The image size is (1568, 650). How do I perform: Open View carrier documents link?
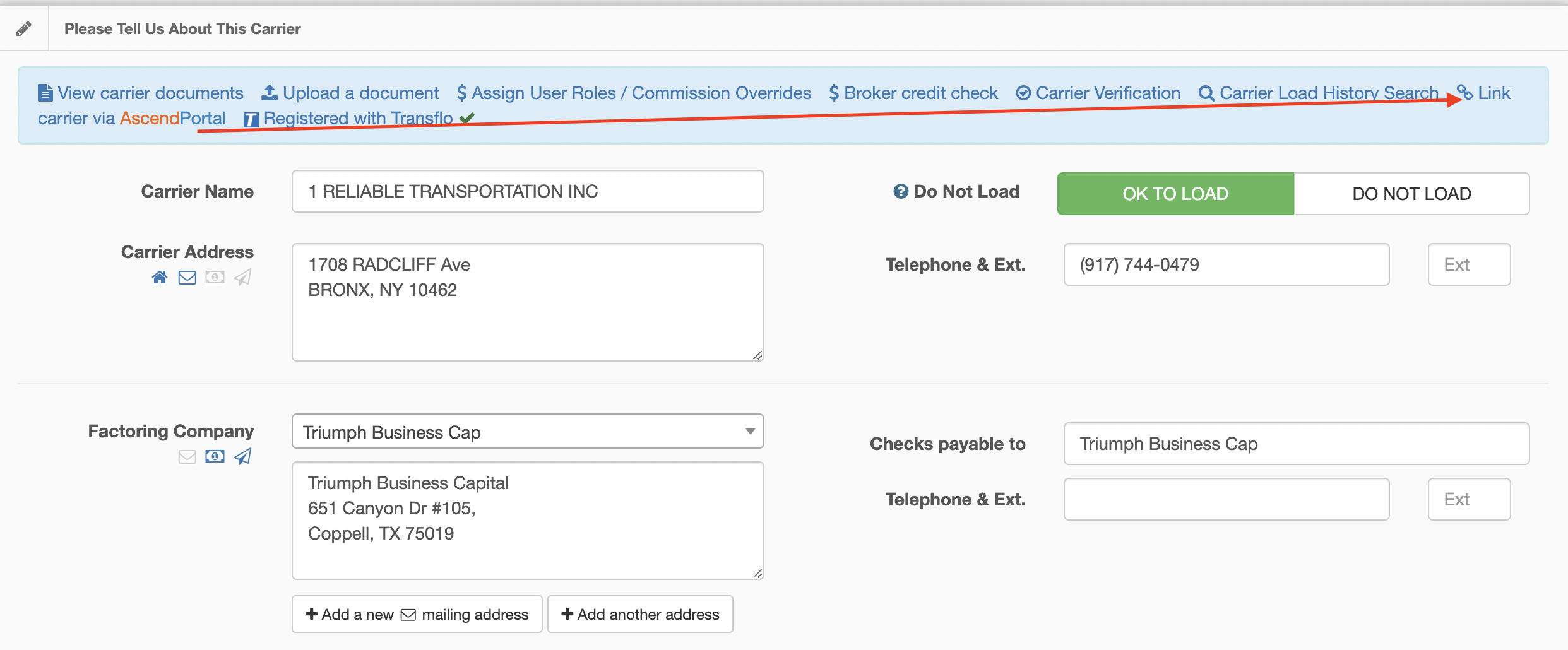coord(141,93)
